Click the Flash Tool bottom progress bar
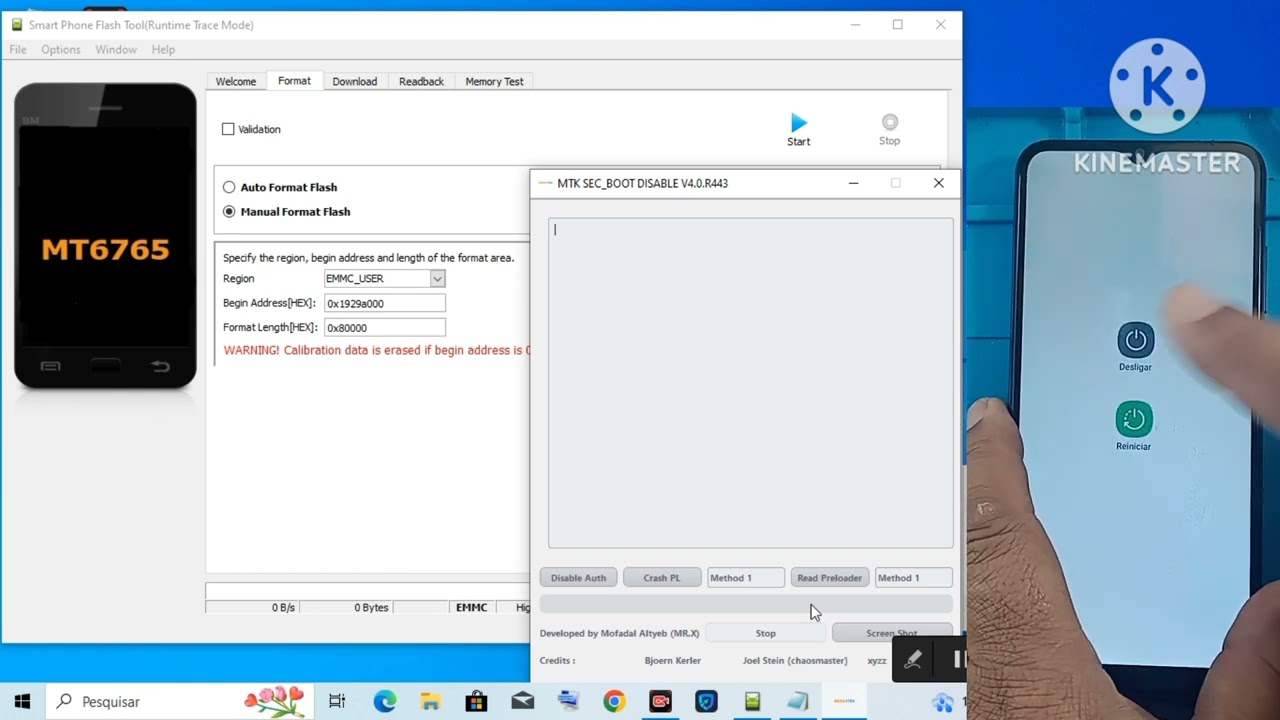 point(367,591)
